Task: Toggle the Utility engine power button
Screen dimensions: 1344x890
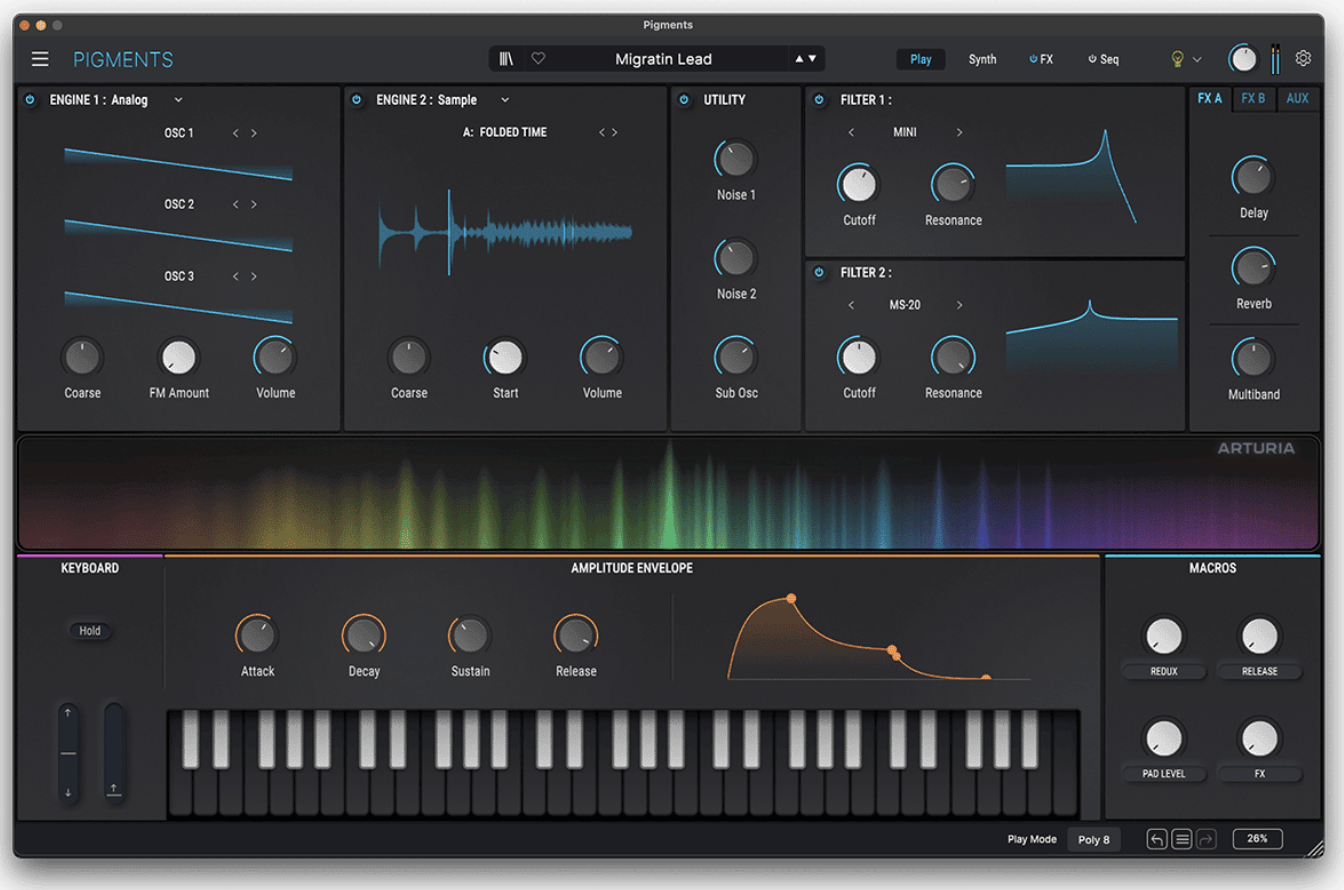Action: [684, 99]
